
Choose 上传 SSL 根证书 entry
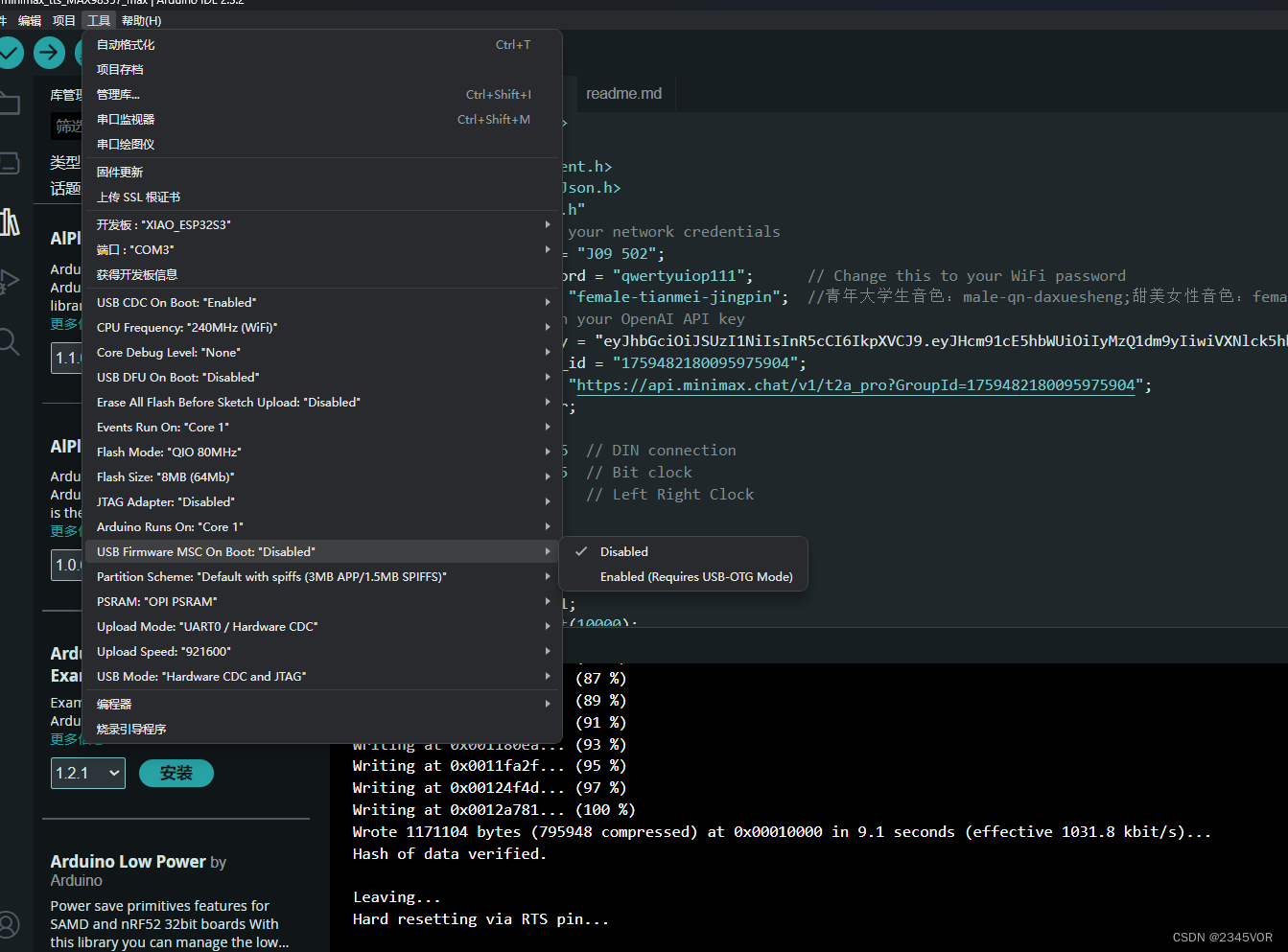pos(322,197)
